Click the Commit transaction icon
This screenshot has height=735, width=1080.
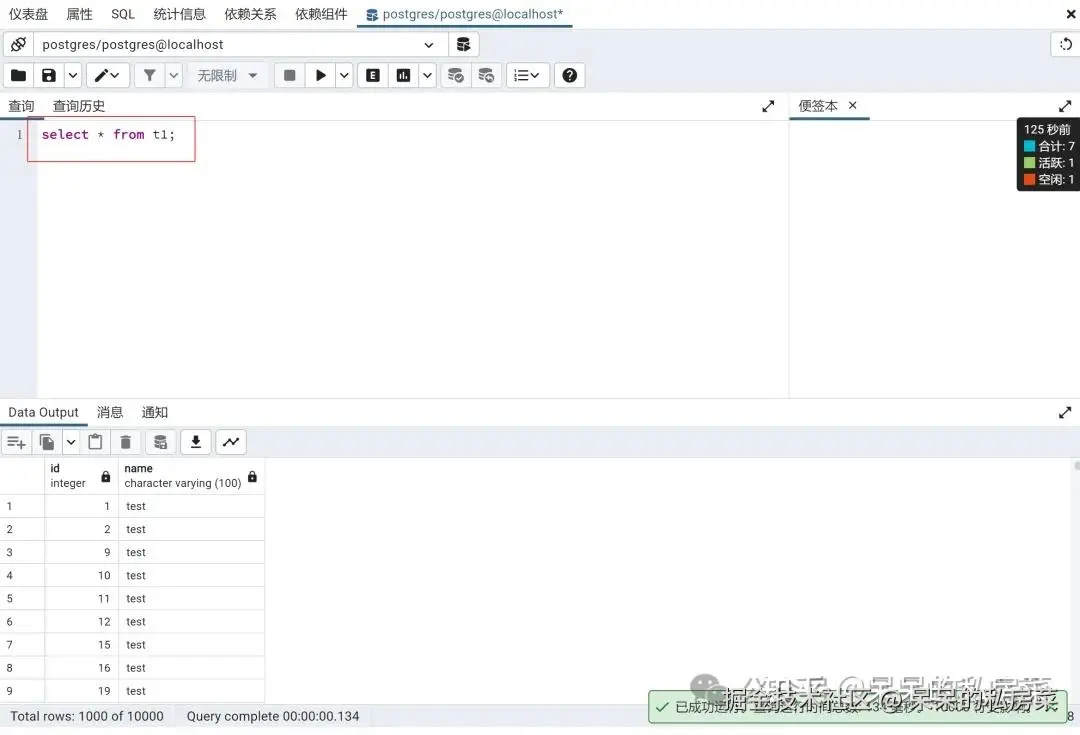pos(455,76)
